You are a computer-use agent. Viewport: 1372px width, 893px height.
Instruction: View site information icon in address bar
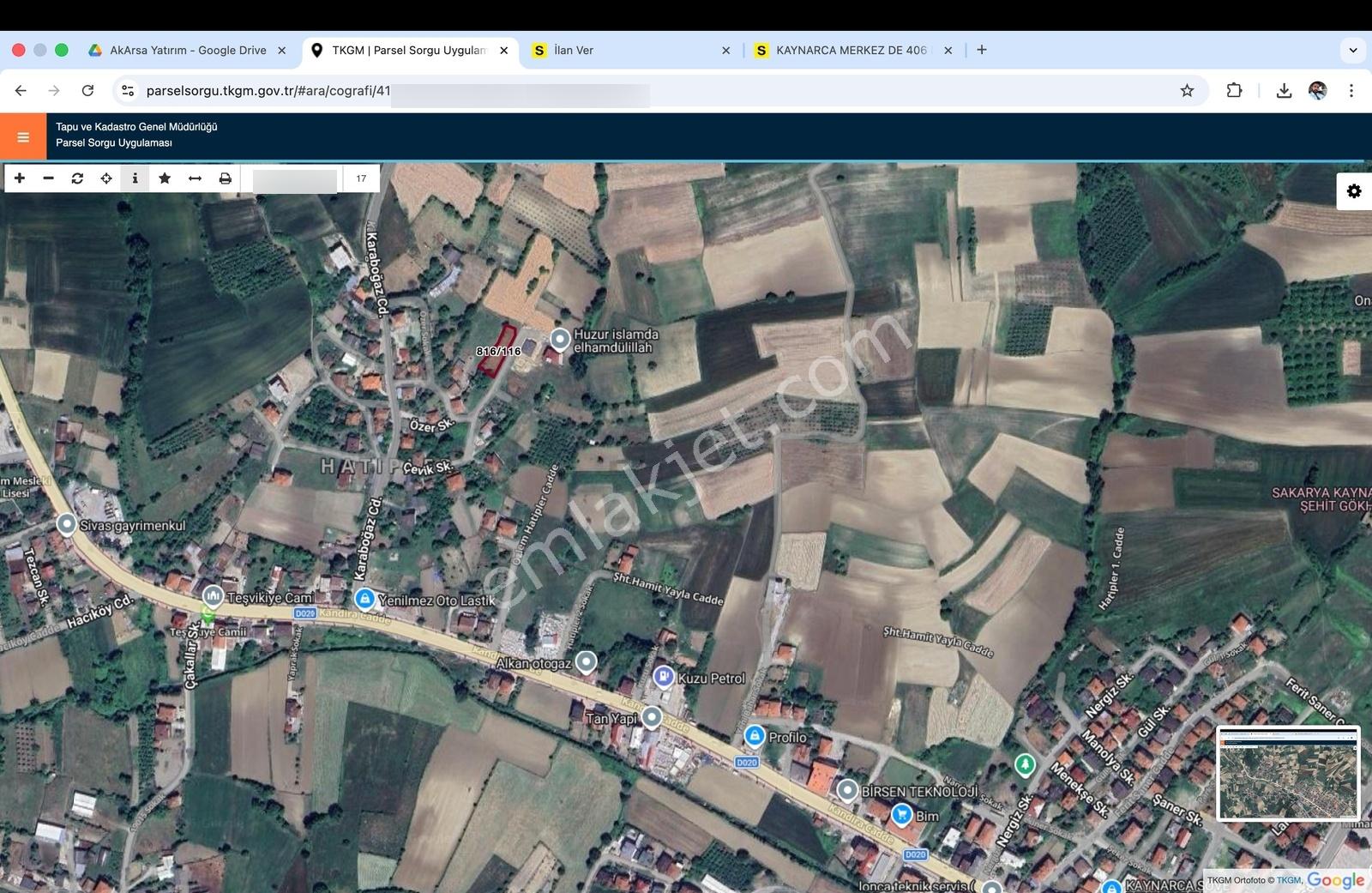[x=128, y=90]
